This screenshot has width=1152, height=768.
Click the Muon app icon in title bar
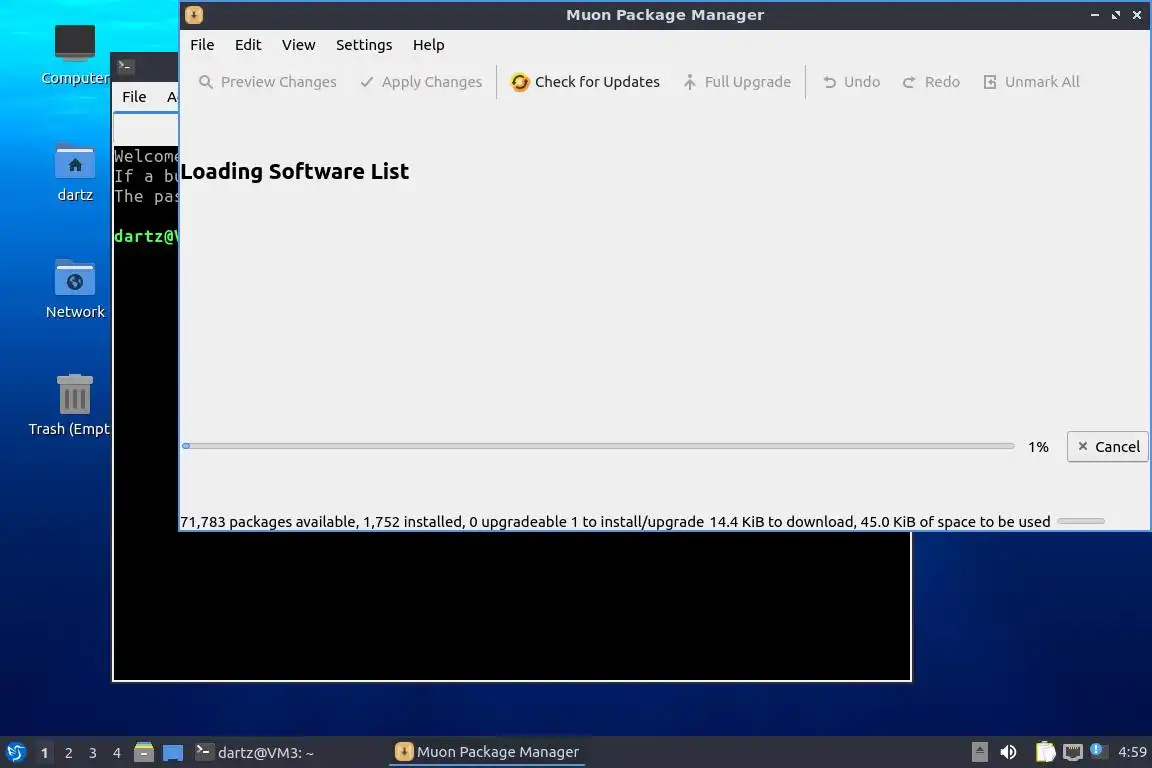coord(194,15)
